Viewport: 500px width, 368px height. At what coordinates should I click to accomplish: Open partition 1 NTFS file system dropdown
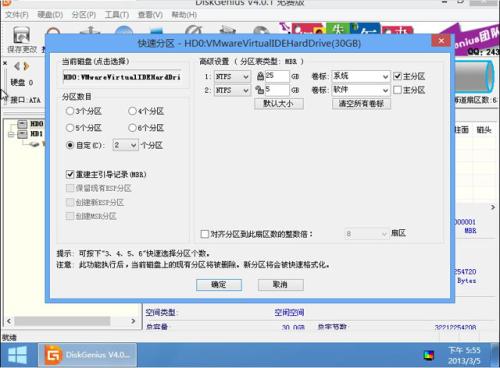click(232, 77)
